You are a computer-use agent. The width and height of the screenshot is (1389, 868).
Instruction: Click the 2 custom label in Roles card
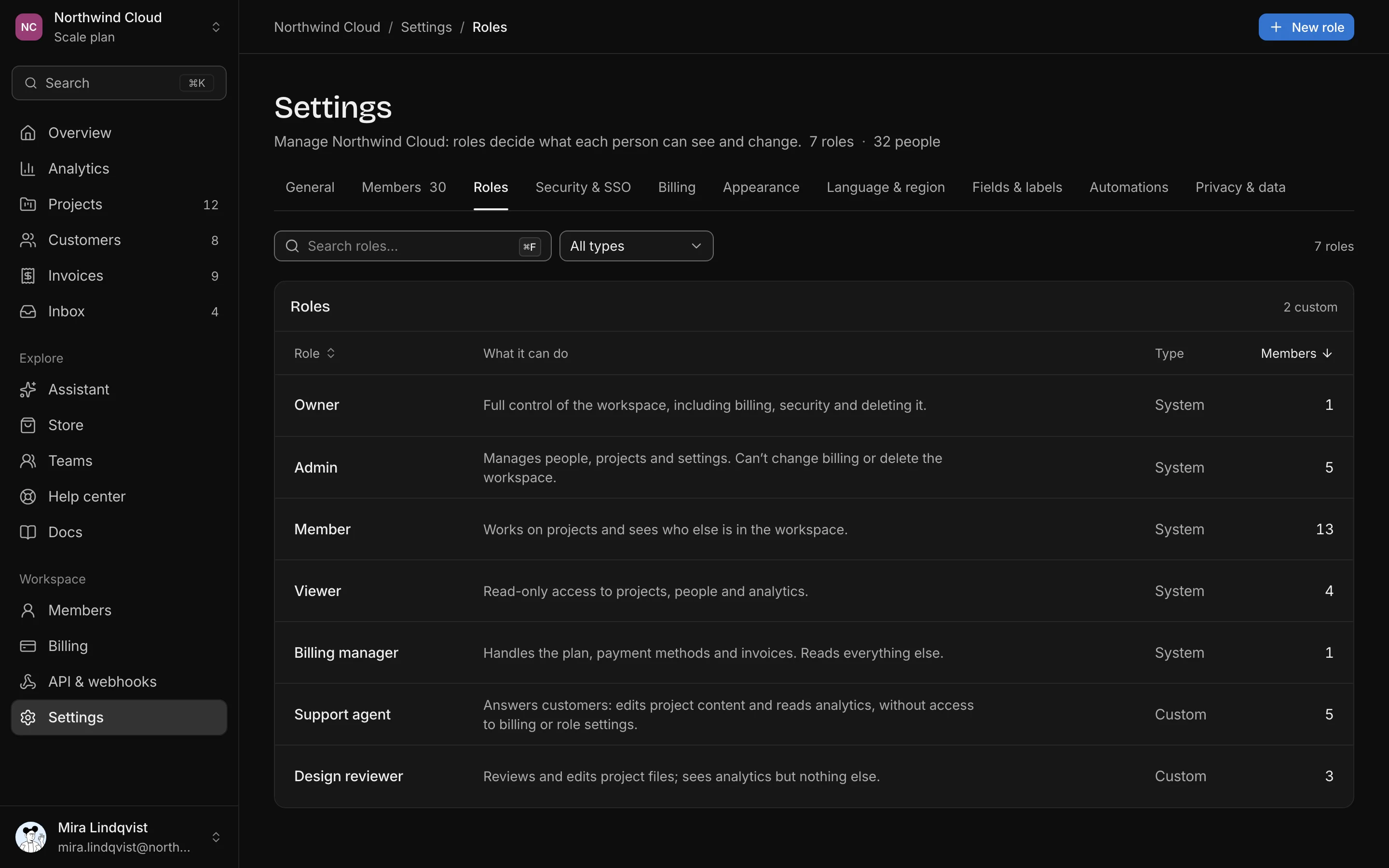pyautogui.click(x=1310, y=307)
